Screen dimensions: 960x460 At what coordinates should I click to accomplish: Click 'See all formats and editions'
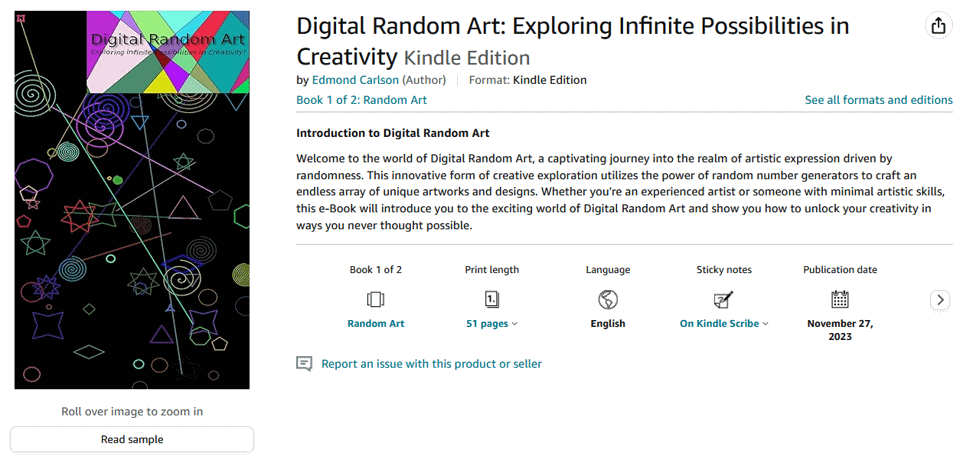click(x=878, y=100)
